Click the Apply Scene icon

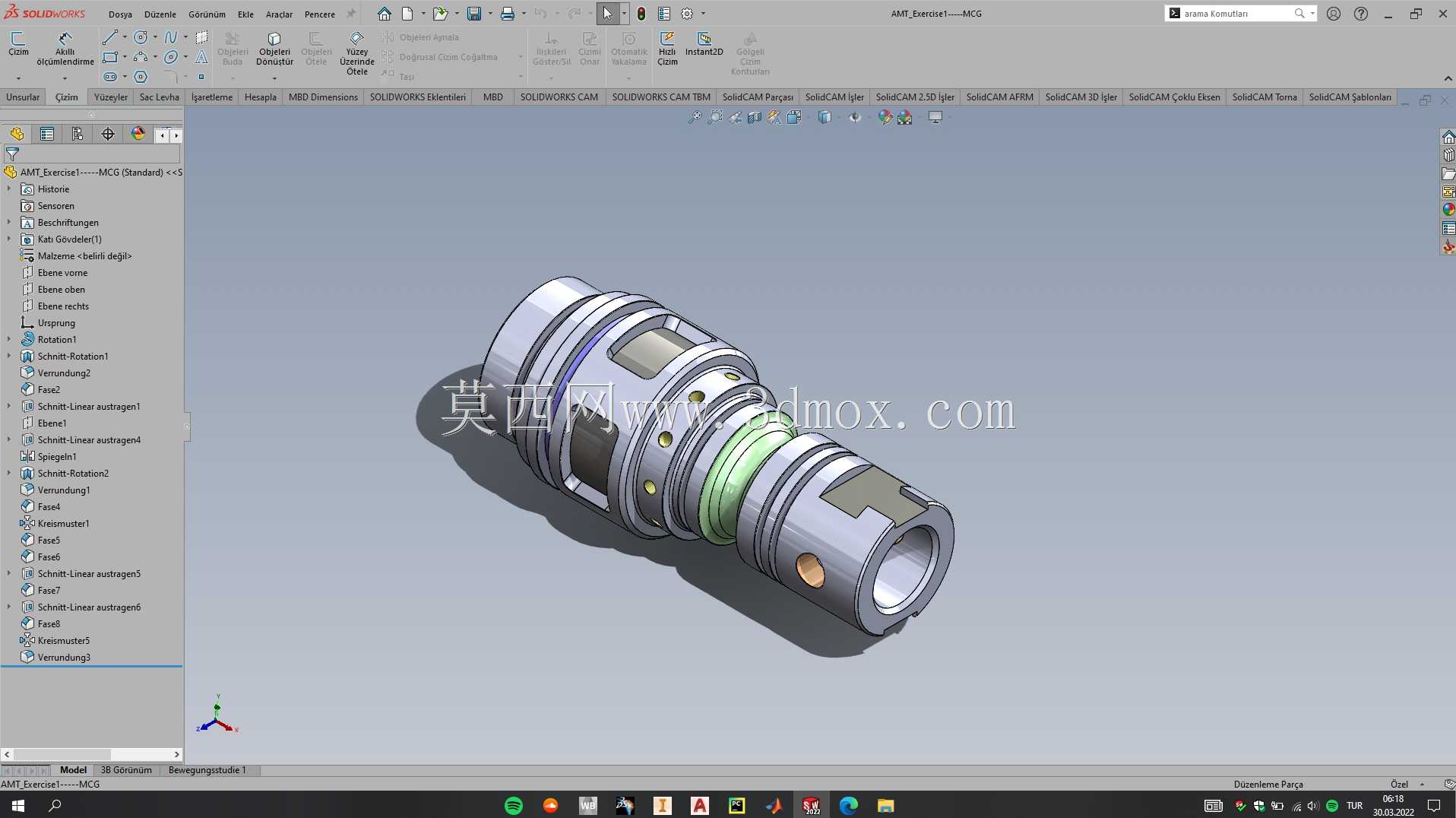coord(904,117)
